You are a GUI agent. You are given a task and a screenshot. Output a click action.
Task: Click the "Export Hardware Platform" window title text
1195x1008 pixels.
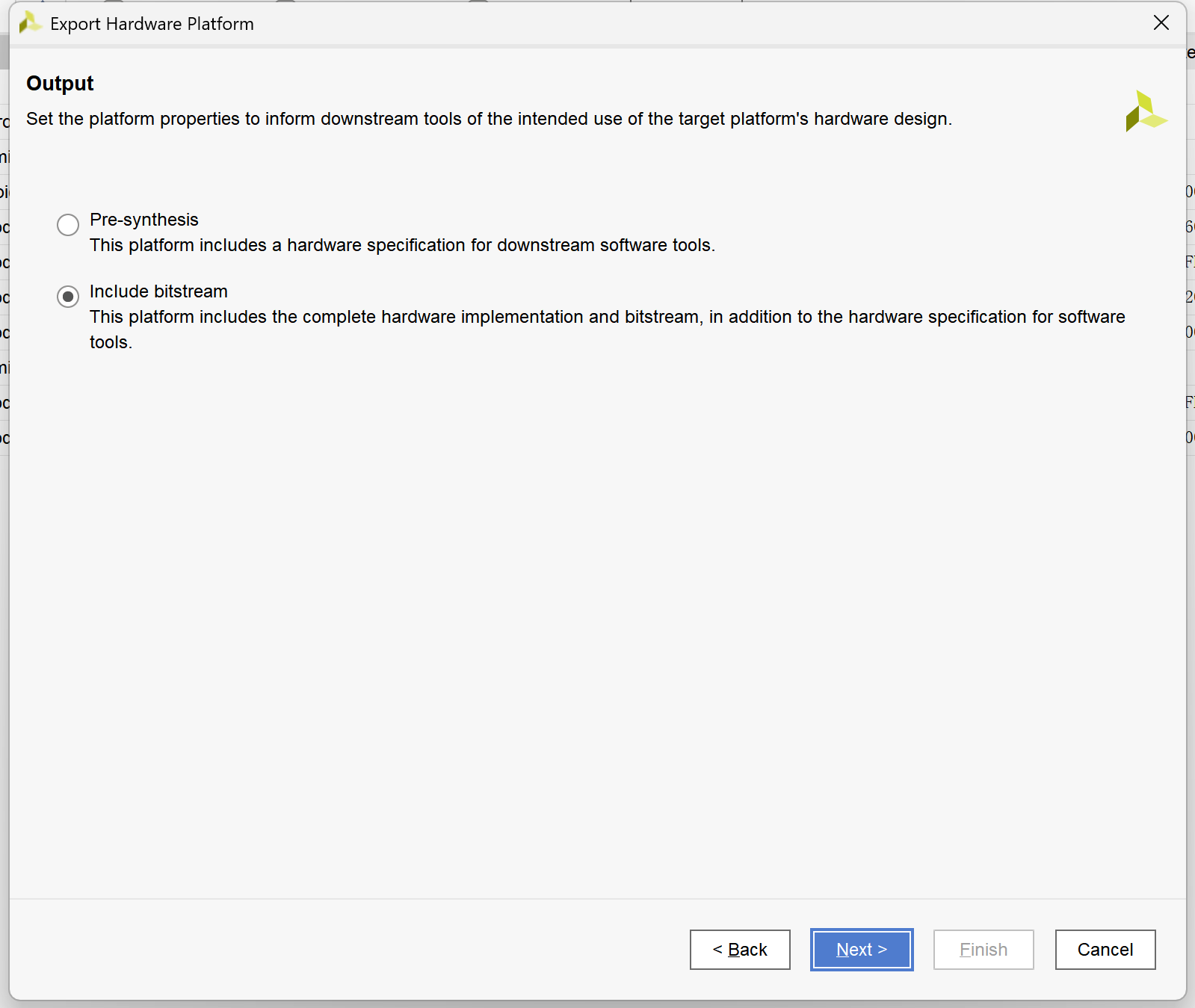tap(152, 24)
